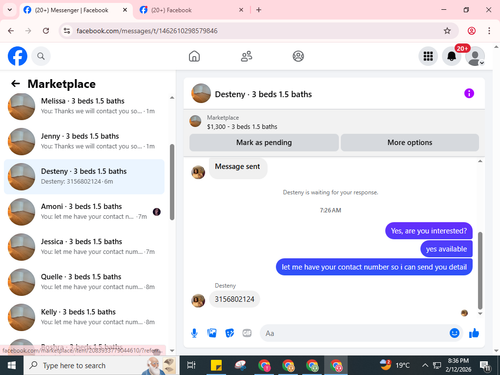
Task: Click the seen-by avatar under messages
Action: [464, 313]
